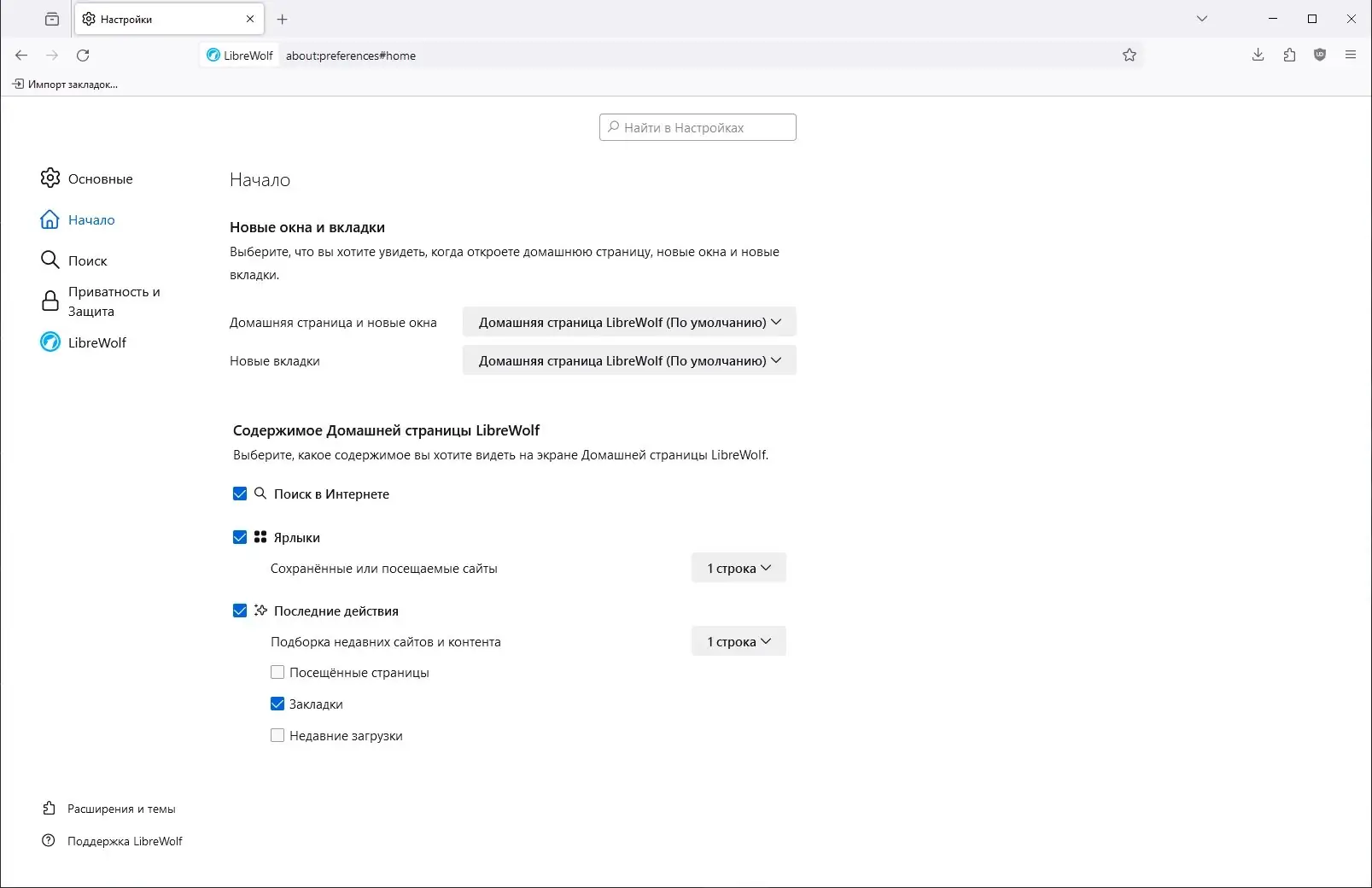Viewport: 1372px width, 888px height.
Task: Bookmark this page with the star icon
Action: 1130,55
